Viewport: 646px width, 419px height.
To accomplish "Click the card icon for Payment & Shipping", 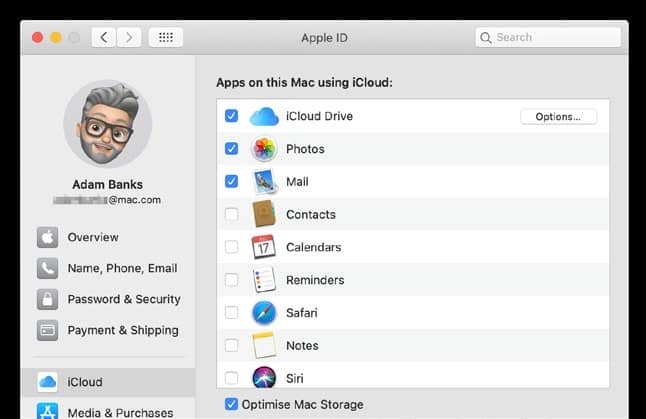I will click(47, 330).
